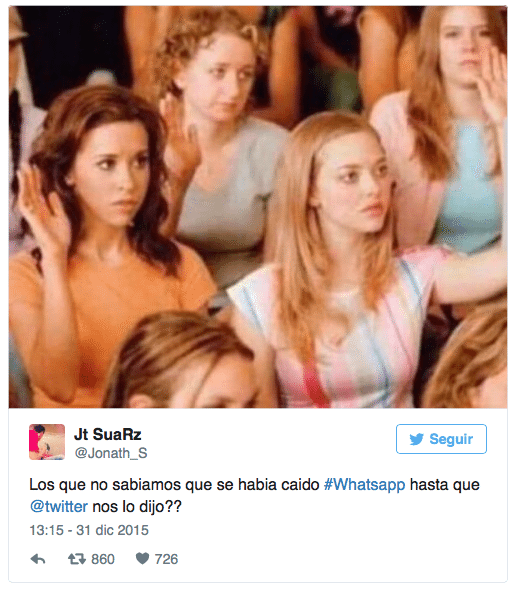The height and width of the screenshot is (591, 531).
Task: Retweet using the retweet arrows icon
Action: (x=77, y=559)
